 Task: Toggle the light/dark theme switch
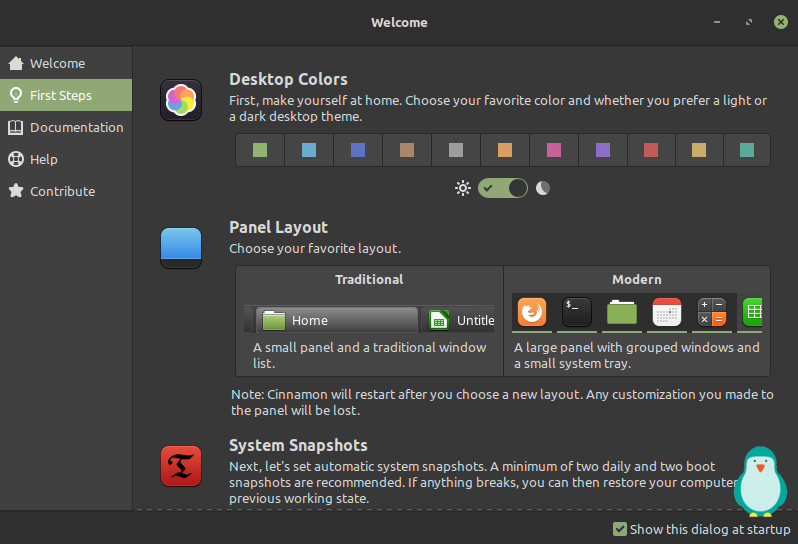[503, 188]
